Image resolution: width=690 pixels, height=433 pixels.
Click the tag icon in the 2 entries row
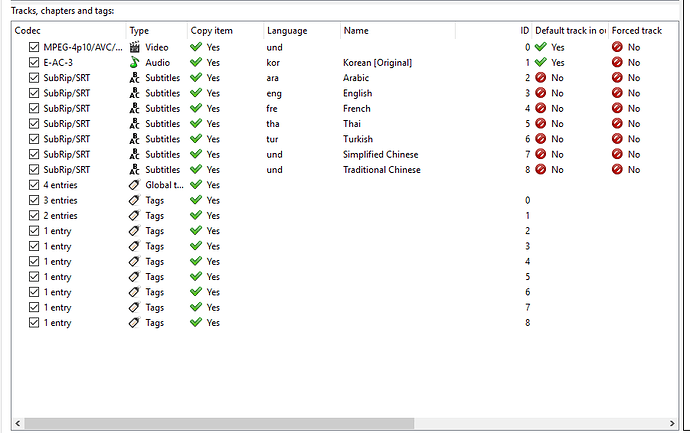pyautogui.click(x=135, y=216)
